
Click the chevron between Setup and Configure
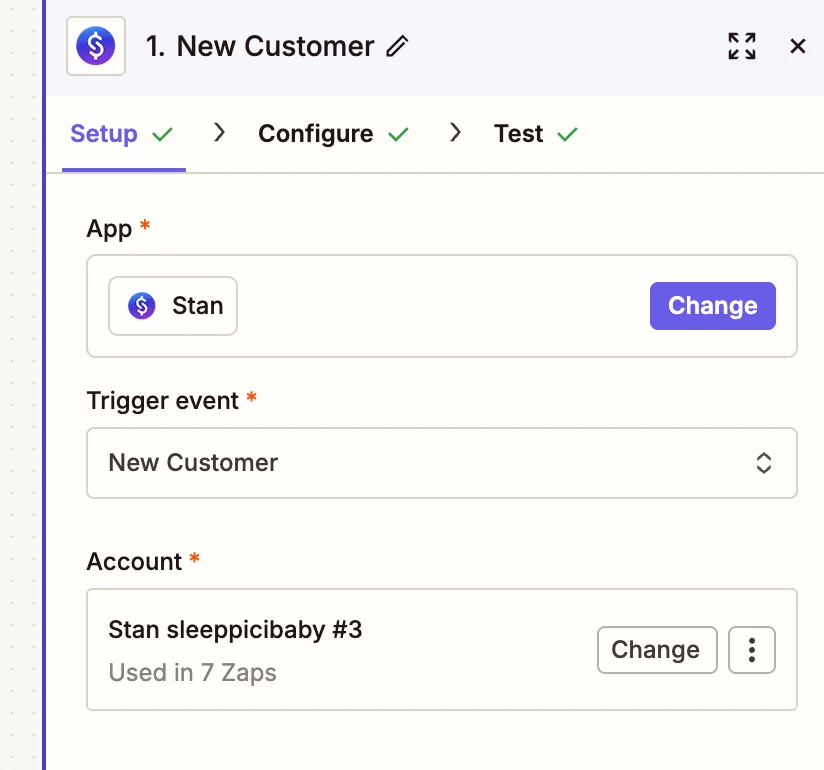(x=220, y=133)
